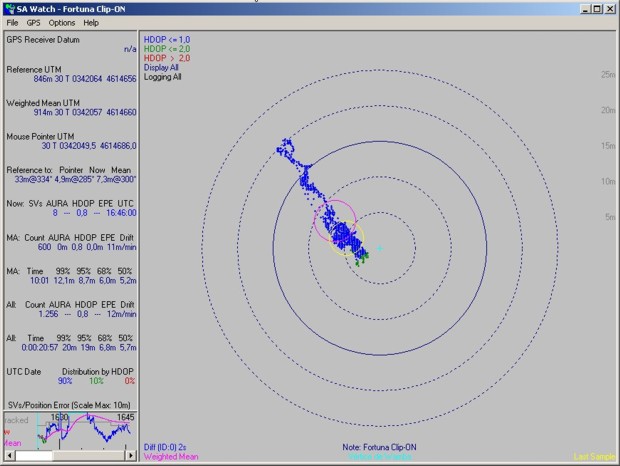The width and height of the screenshot is (620, 466).
Task: Click the MA time value '10:01'
Action: [39, 281]
